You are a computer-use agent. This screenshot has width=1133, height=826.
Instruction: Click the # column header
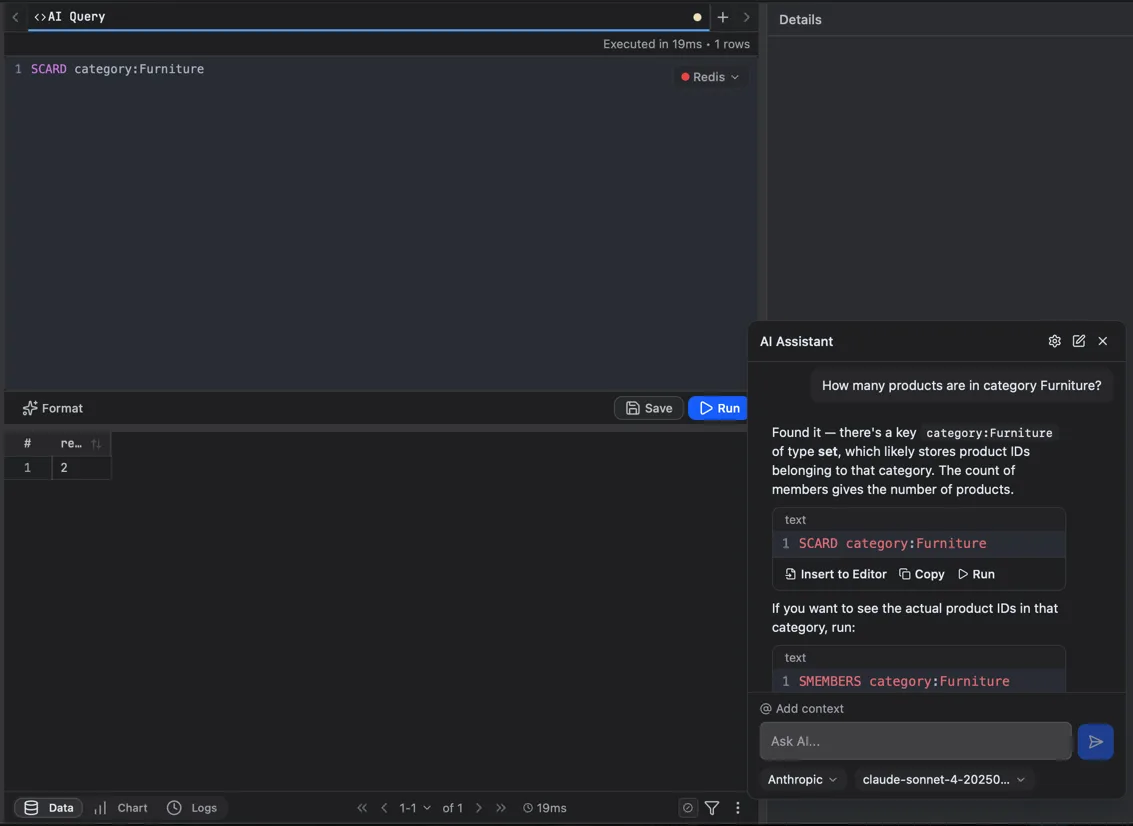point(27,444)
